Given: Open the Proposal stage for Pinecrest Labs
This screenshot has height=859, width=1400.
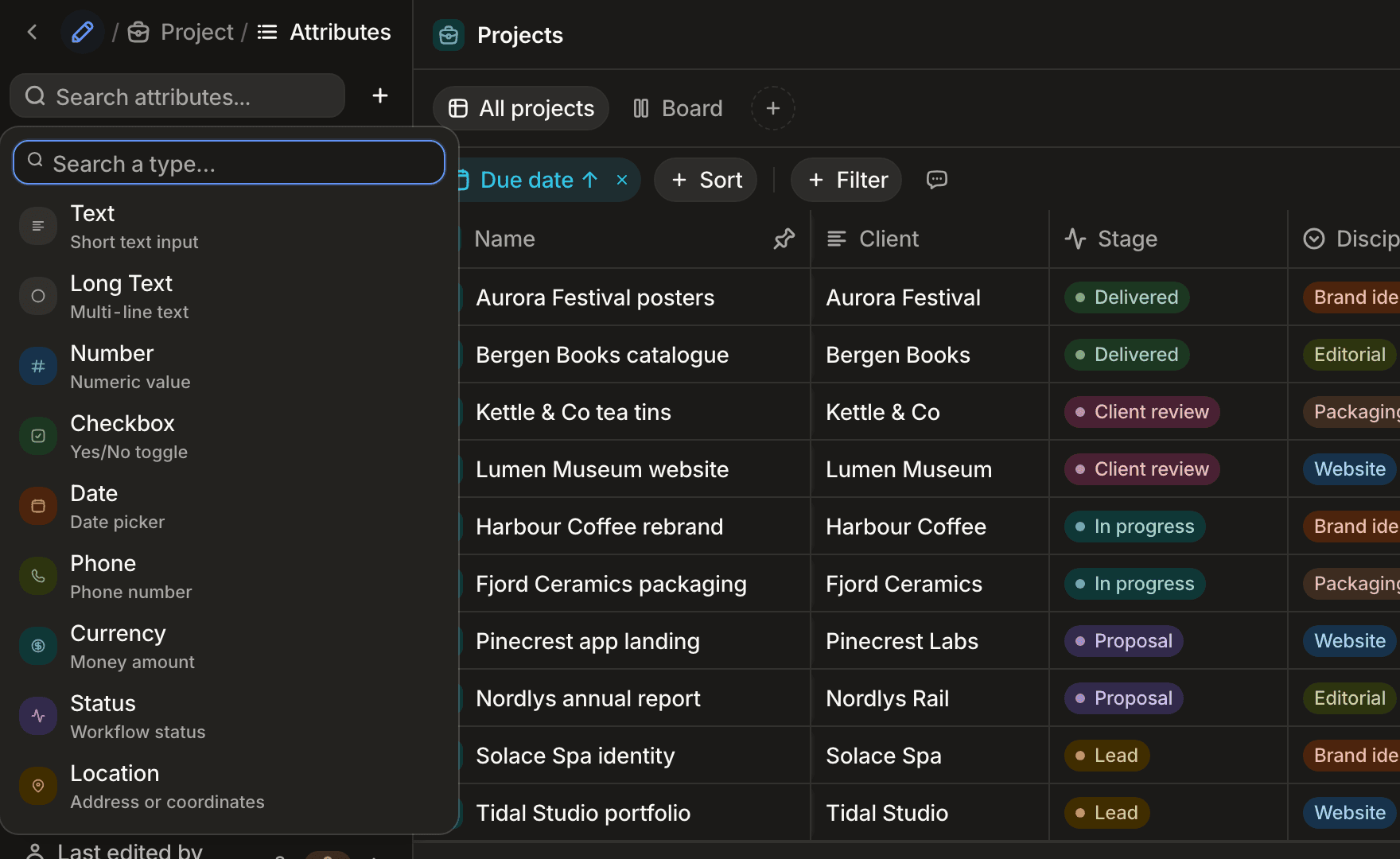Looking at the screenshot, I should [1124, 641].
